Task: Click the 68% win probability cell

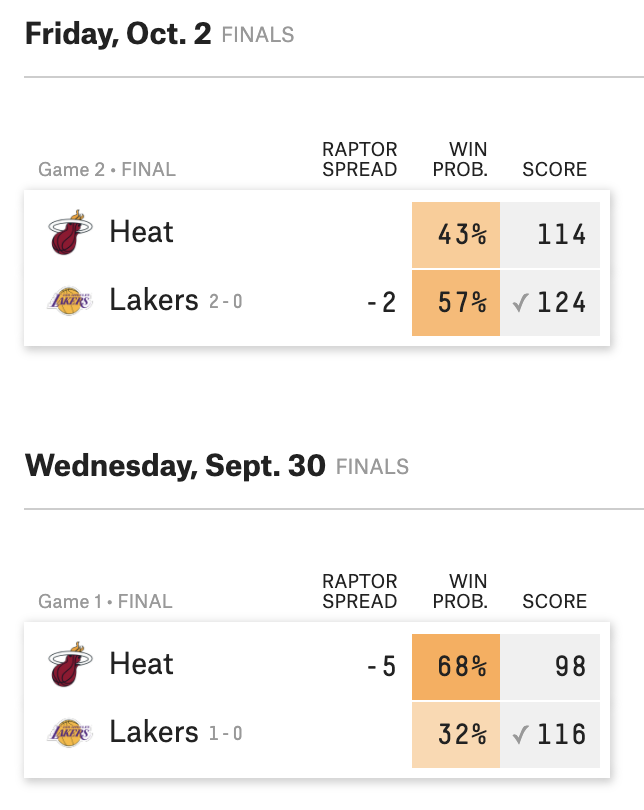Action: [456, 666]
